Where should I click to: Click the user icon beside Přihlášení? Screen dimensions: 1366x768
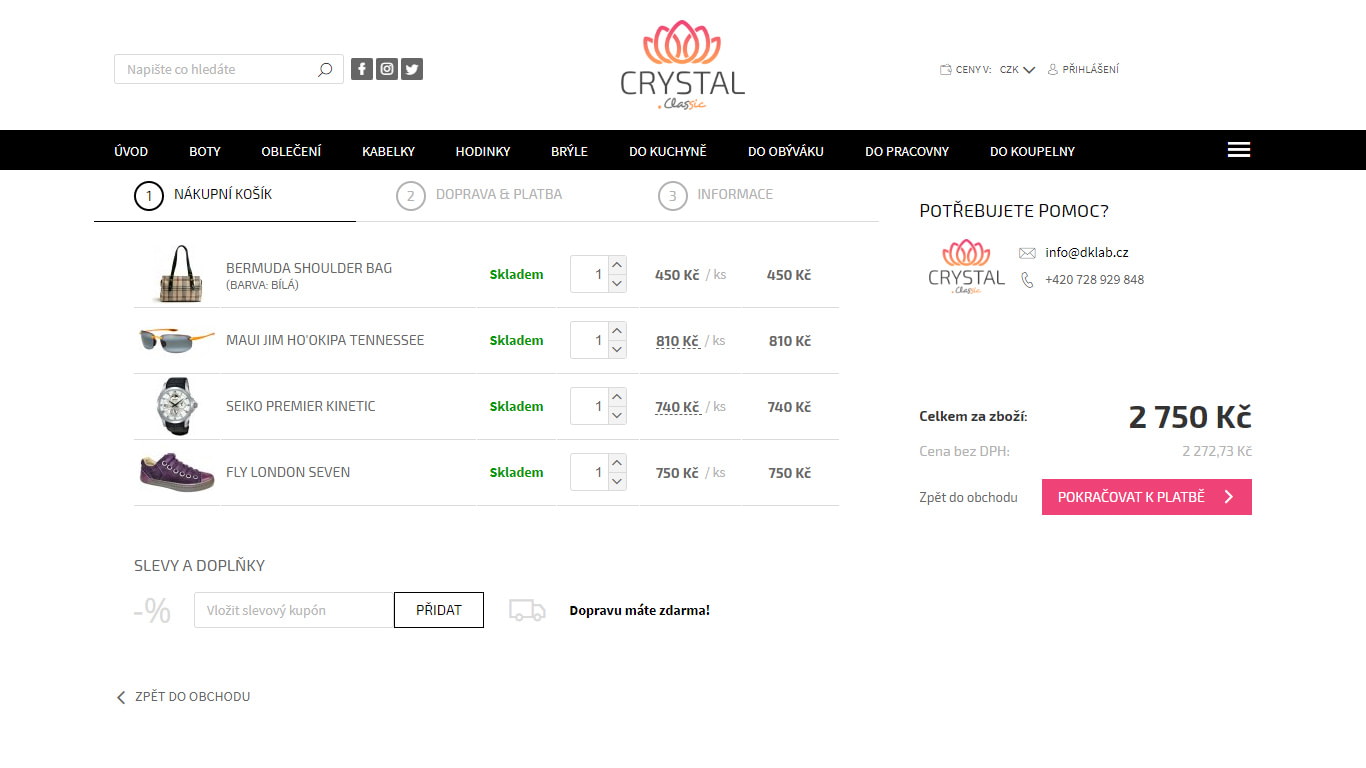click(1053, 70)
